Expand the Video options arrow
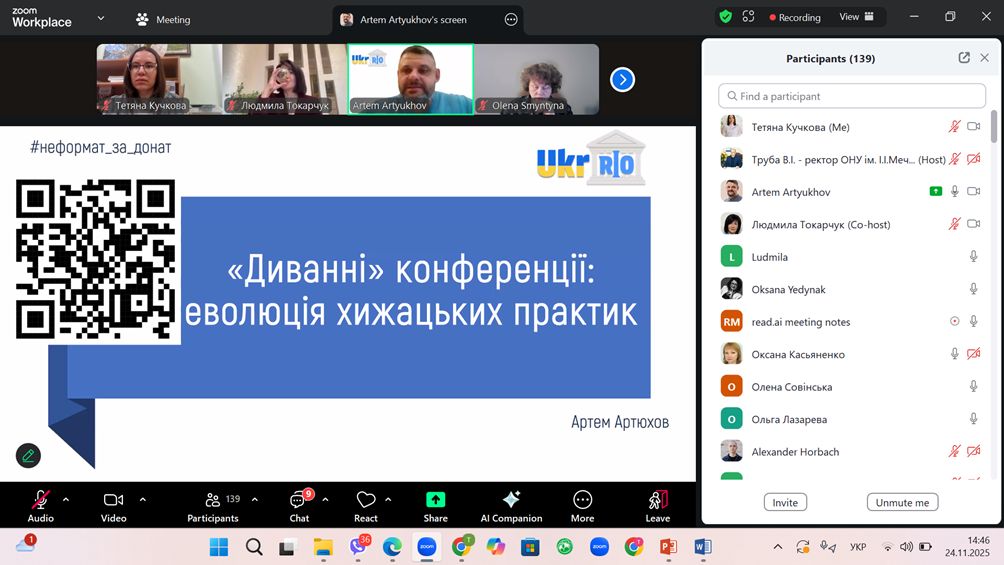 [142, 499]
